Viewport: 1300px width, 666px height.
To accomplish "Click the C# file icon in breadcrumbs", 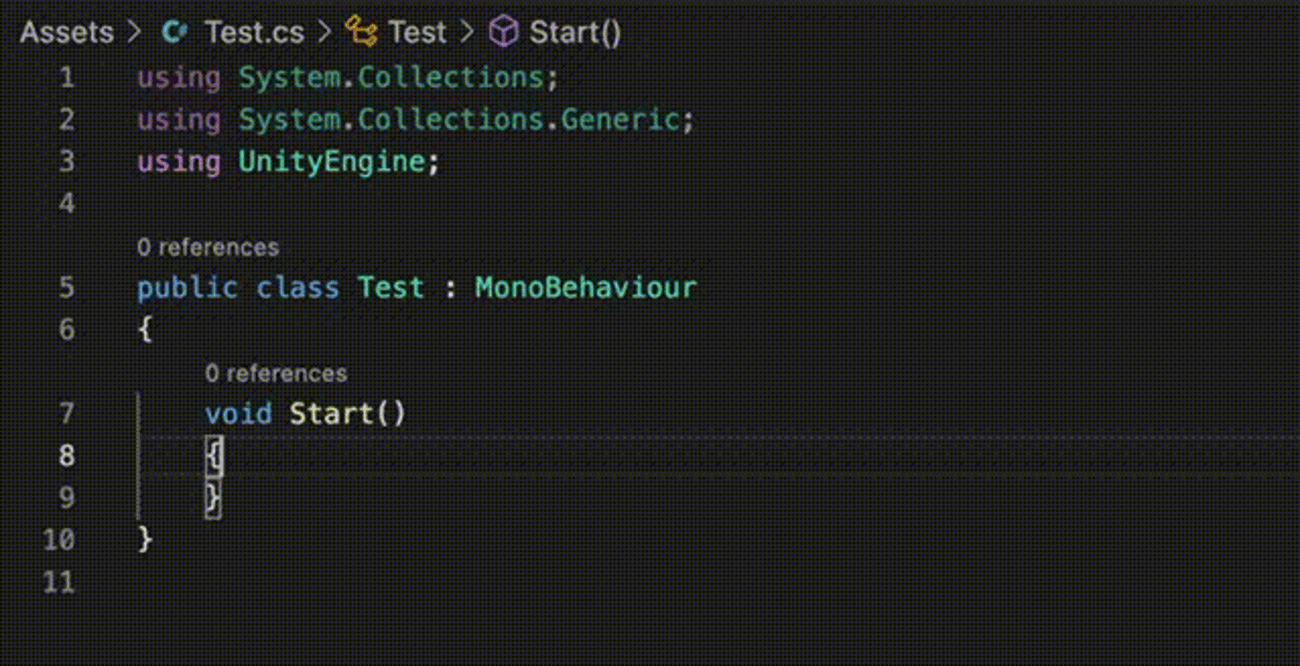I will click(x=174, y=32).
